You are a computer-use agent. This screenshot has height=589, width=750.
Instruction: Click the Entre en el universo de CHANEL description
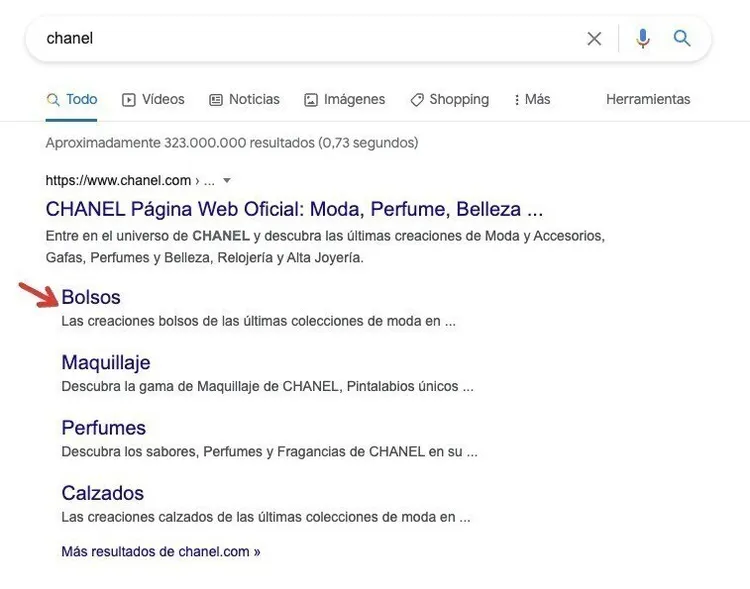325,247
